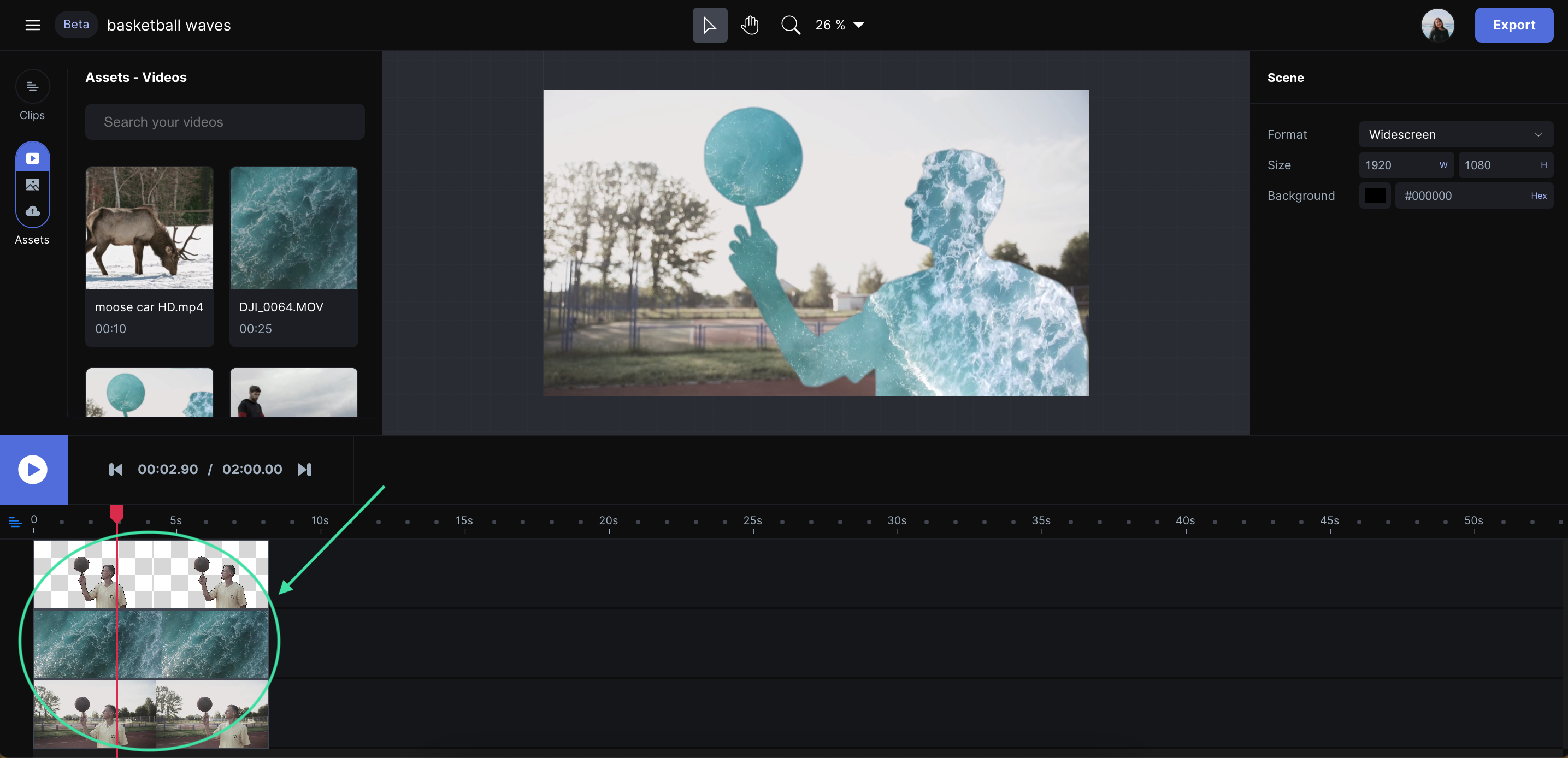Click the hamburger menu icon
Viewport: 1568px width, 758px height.
click(32, 25)
